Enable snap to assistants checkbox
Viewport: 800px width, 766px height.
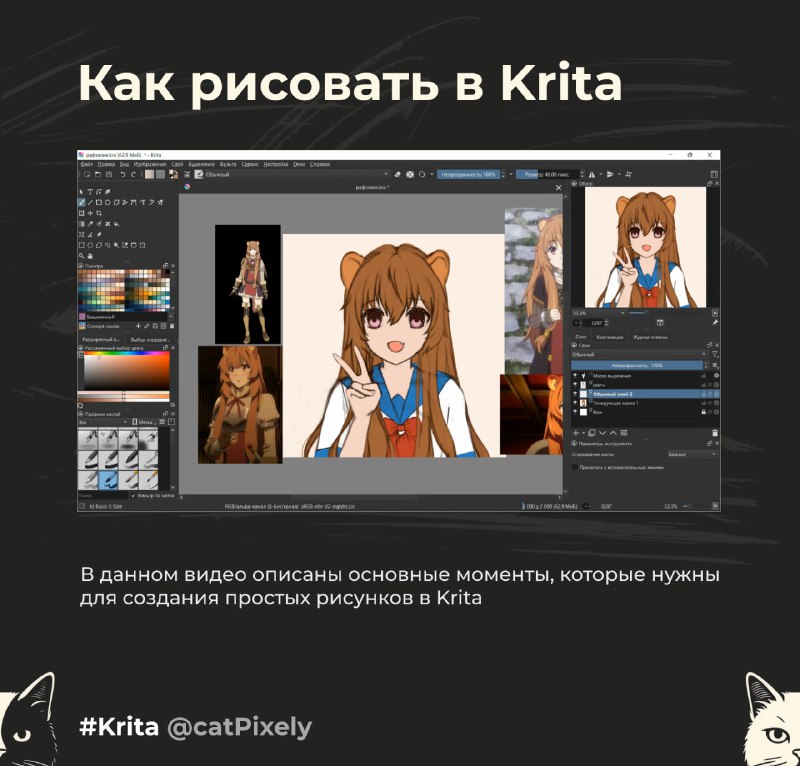pos(575,467)
